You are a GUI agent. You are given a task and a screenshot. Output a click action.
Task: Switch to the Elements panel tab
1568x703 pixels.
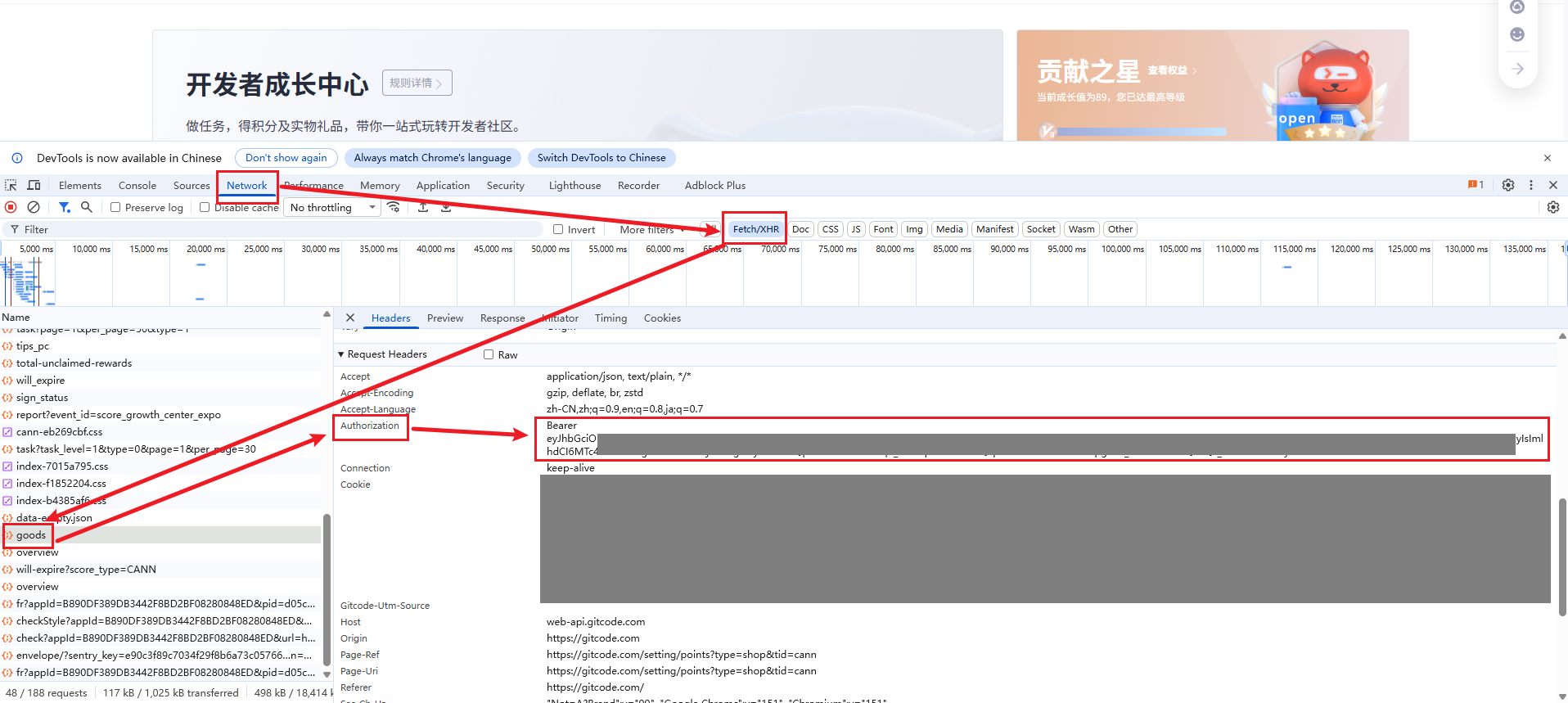click(x=80, y=186)
